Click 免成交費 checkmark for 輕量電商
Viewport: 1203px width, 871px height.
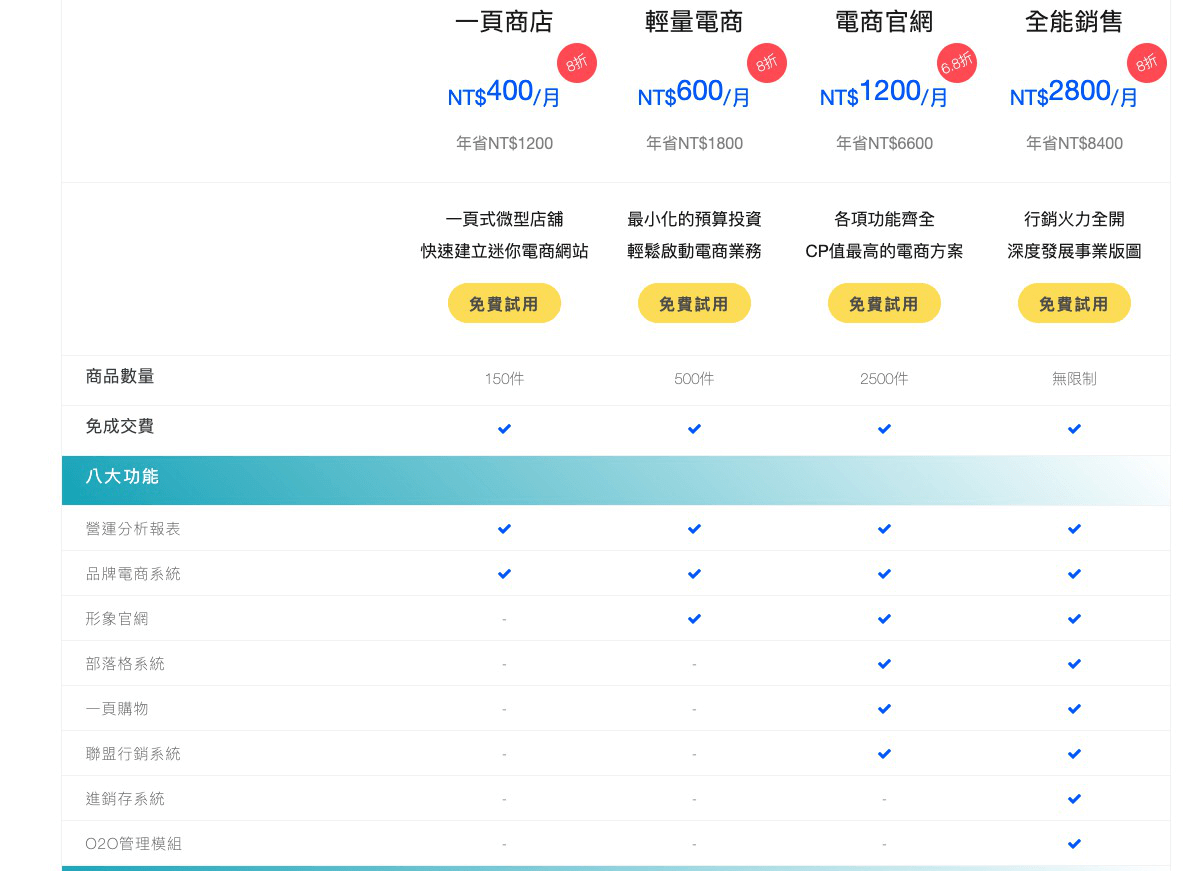[694, 429]
